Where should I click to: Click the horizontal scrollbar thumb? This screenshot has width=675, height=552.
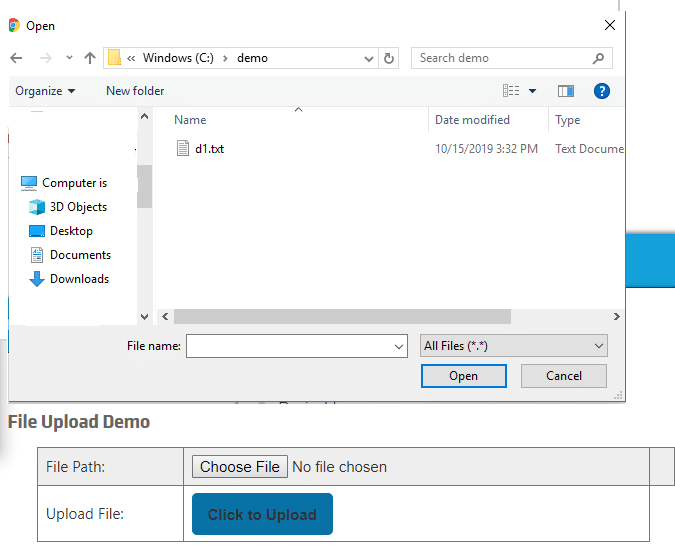pyautogui.click(x=342, y=316)
